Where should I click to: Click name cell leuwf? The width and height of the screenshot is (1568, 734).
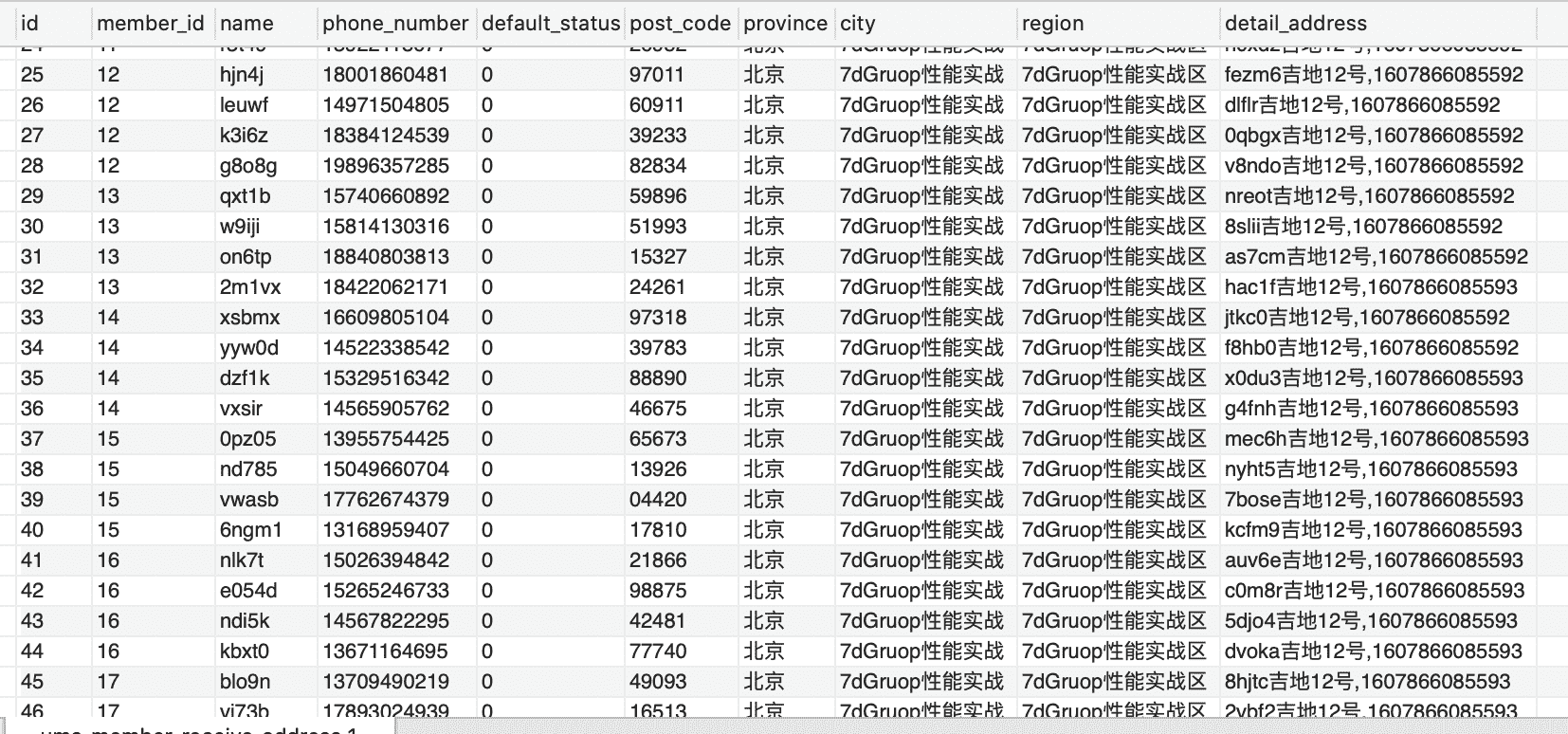click(x=244, y=105)
